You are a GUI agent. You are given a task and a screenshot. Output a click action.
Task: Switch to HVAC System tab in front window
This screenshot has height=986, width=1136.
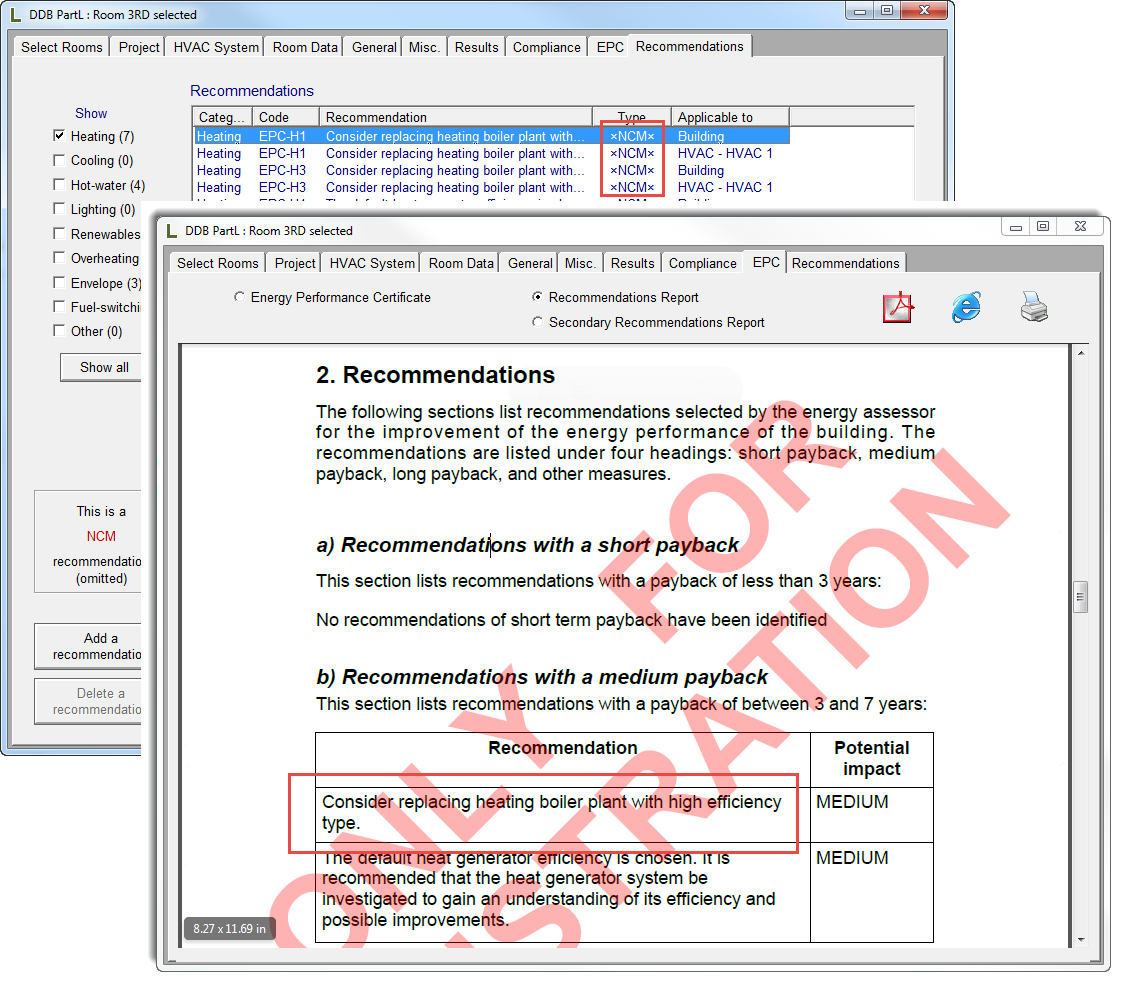click(372, 263)
